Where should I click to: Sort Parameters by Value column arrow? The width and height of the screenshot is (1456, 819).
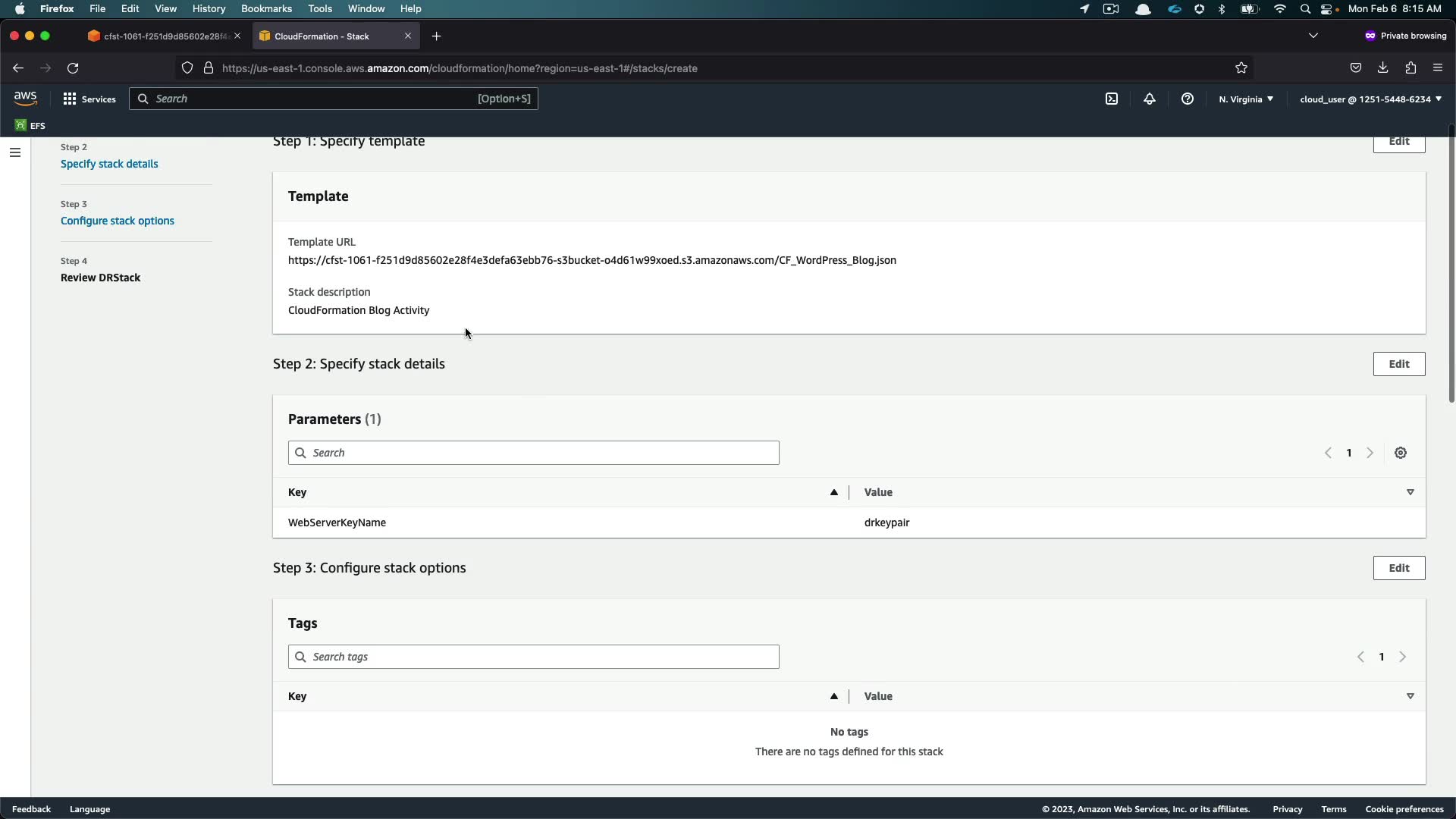click(x=1410, y=492)
